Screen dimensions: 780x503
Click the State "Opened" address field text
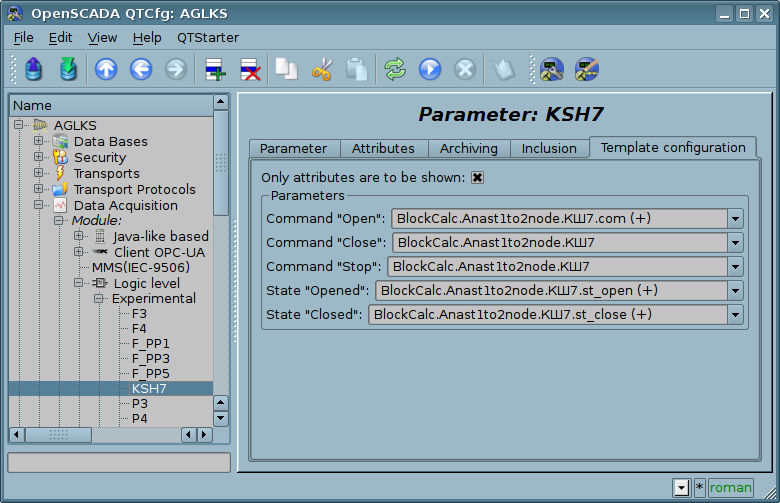pyautogui.click(x=519, y=291)
